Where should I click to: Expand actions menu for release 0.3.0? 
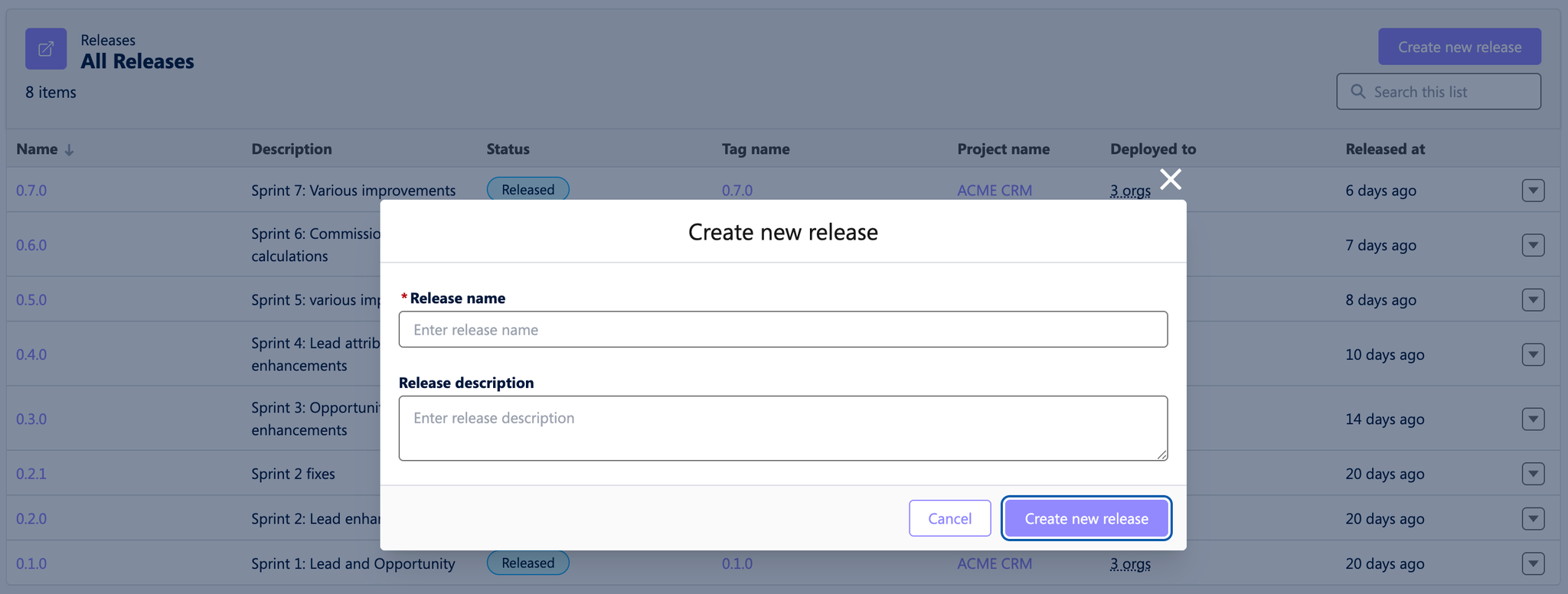coord(1533,419)
